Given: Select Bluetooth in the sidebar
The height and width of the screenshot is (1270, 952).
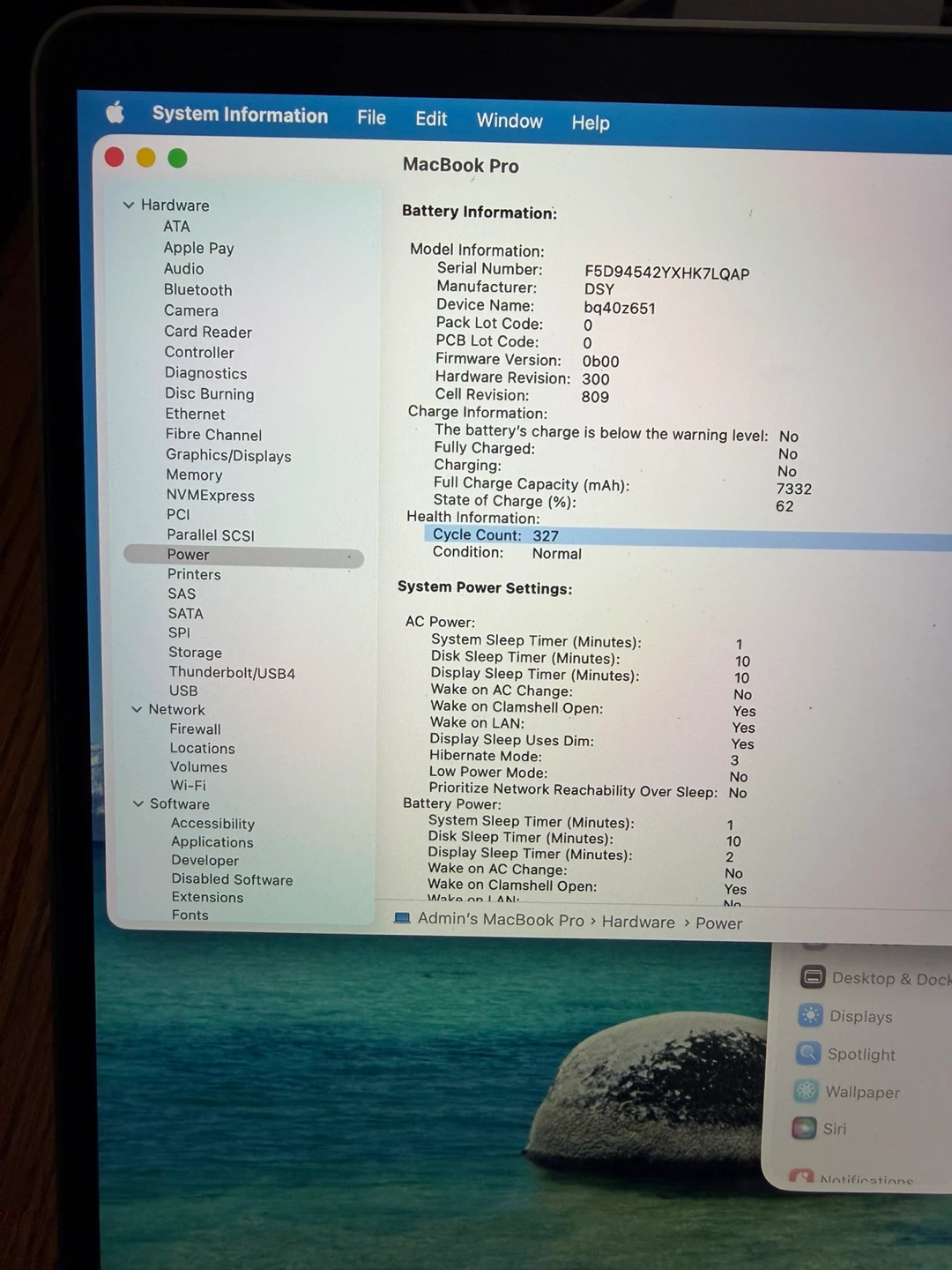Looking at the screenshot, I should (198, 290).
